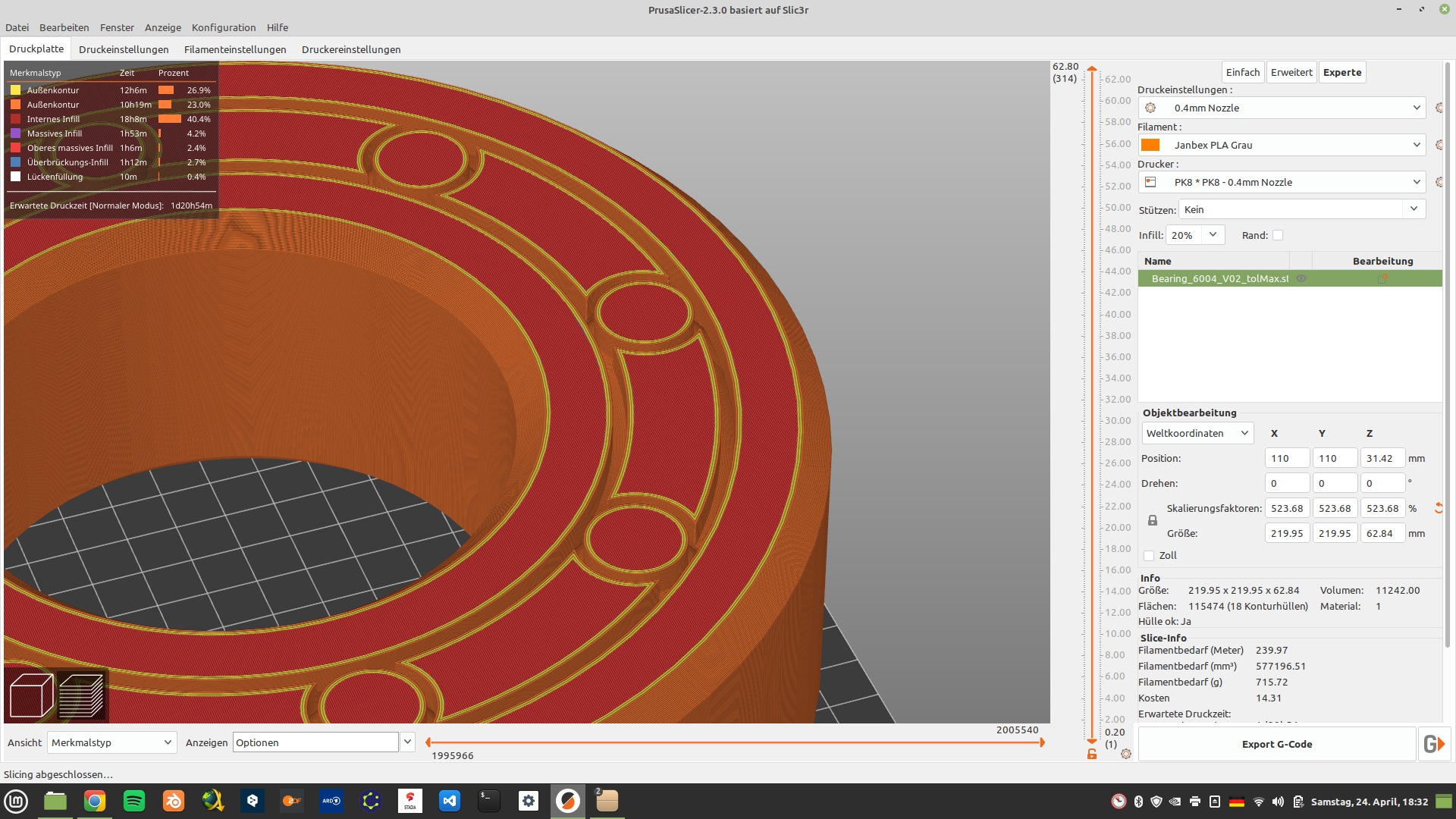
Task: Switch to 3D editor view cube icon
Action: (31, 695)
